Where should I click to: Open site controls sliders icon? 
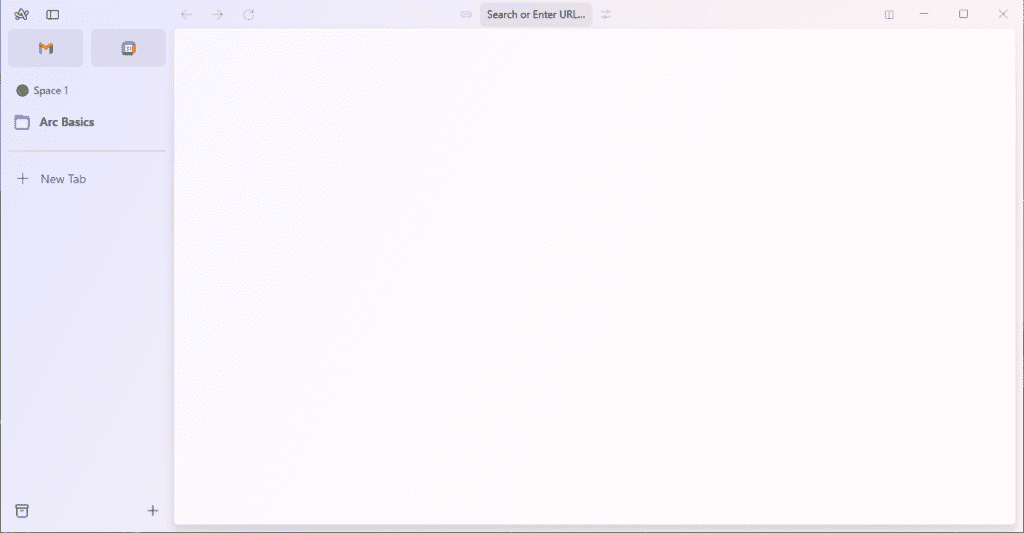606,14
